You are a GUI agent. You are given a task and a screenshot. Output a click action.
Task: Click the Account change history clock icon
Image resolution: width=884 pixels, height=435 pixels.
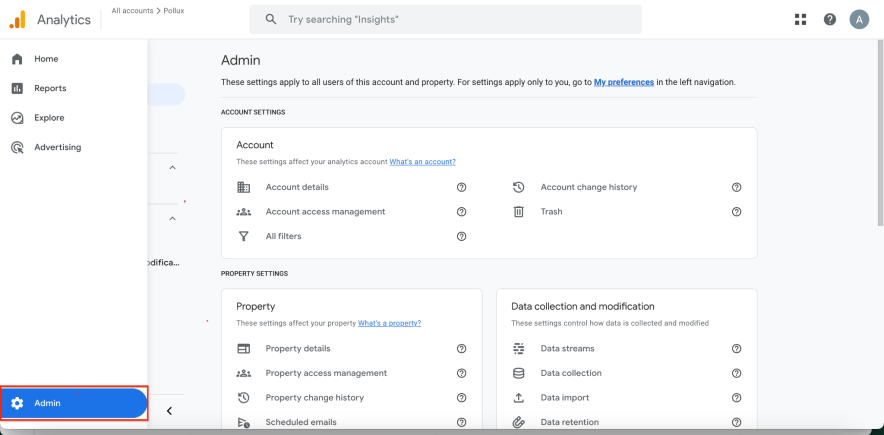click(519, 187)
